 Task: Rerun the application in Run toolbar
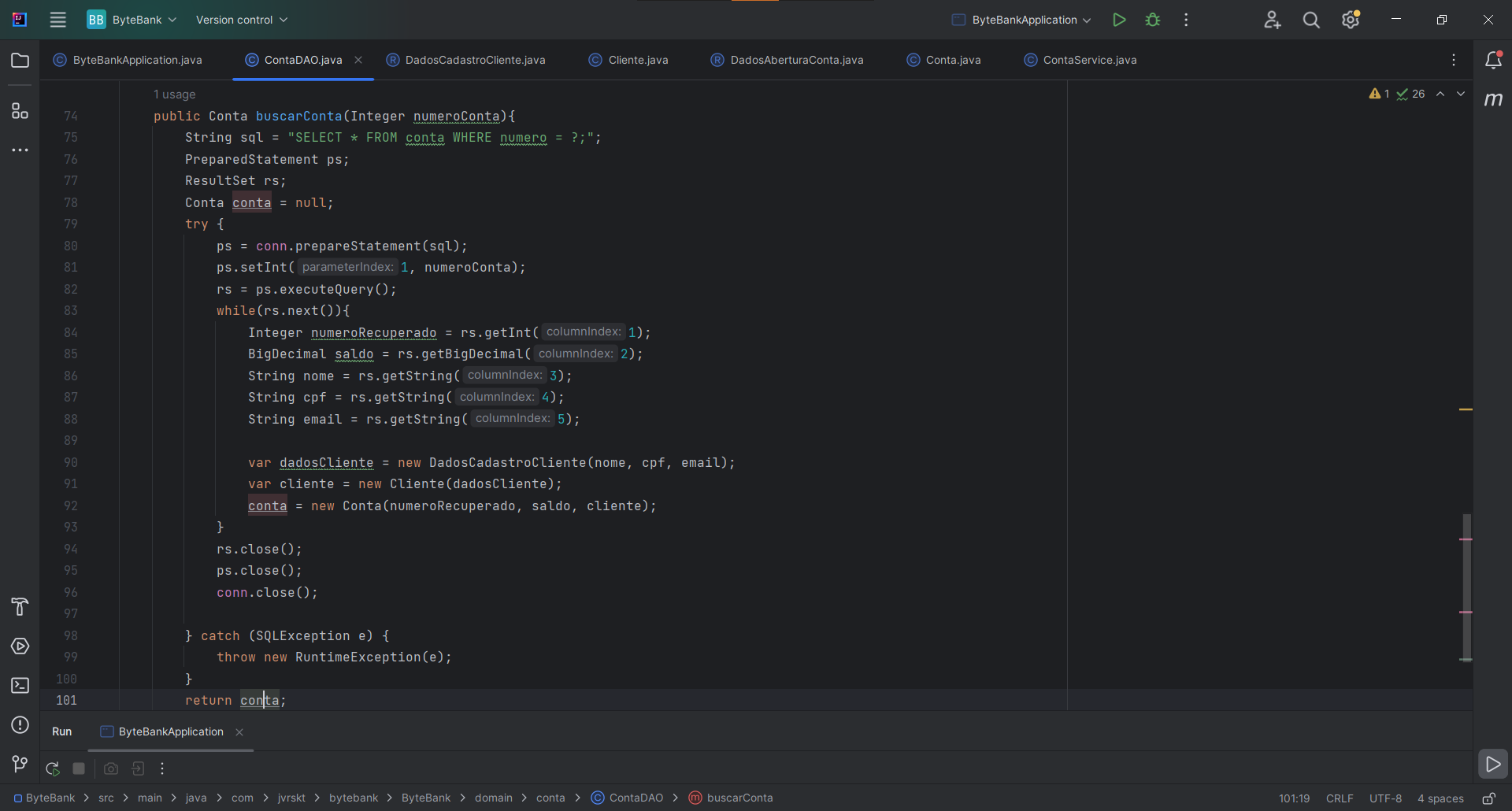pyautogui.click(x=53, y=768)
